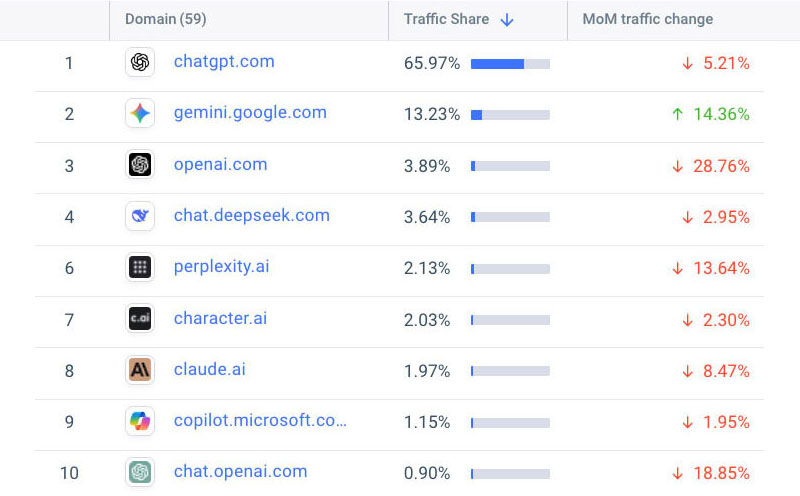Click the chat.openai.com green logo icon
This screenshot has height=496, width=800.
pos(140,472)
